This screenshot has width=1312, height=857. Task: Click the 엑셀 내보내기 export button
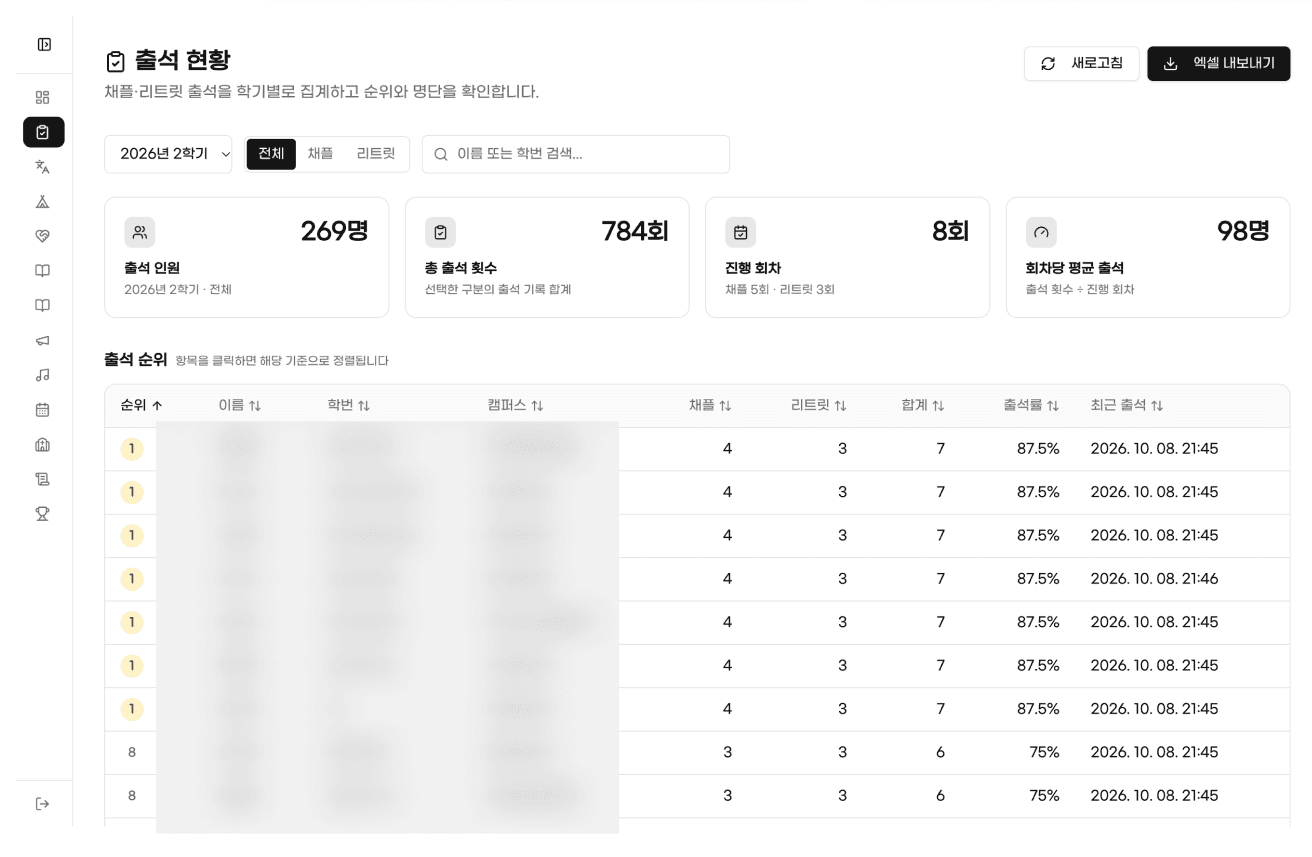tap(1218, 64)
